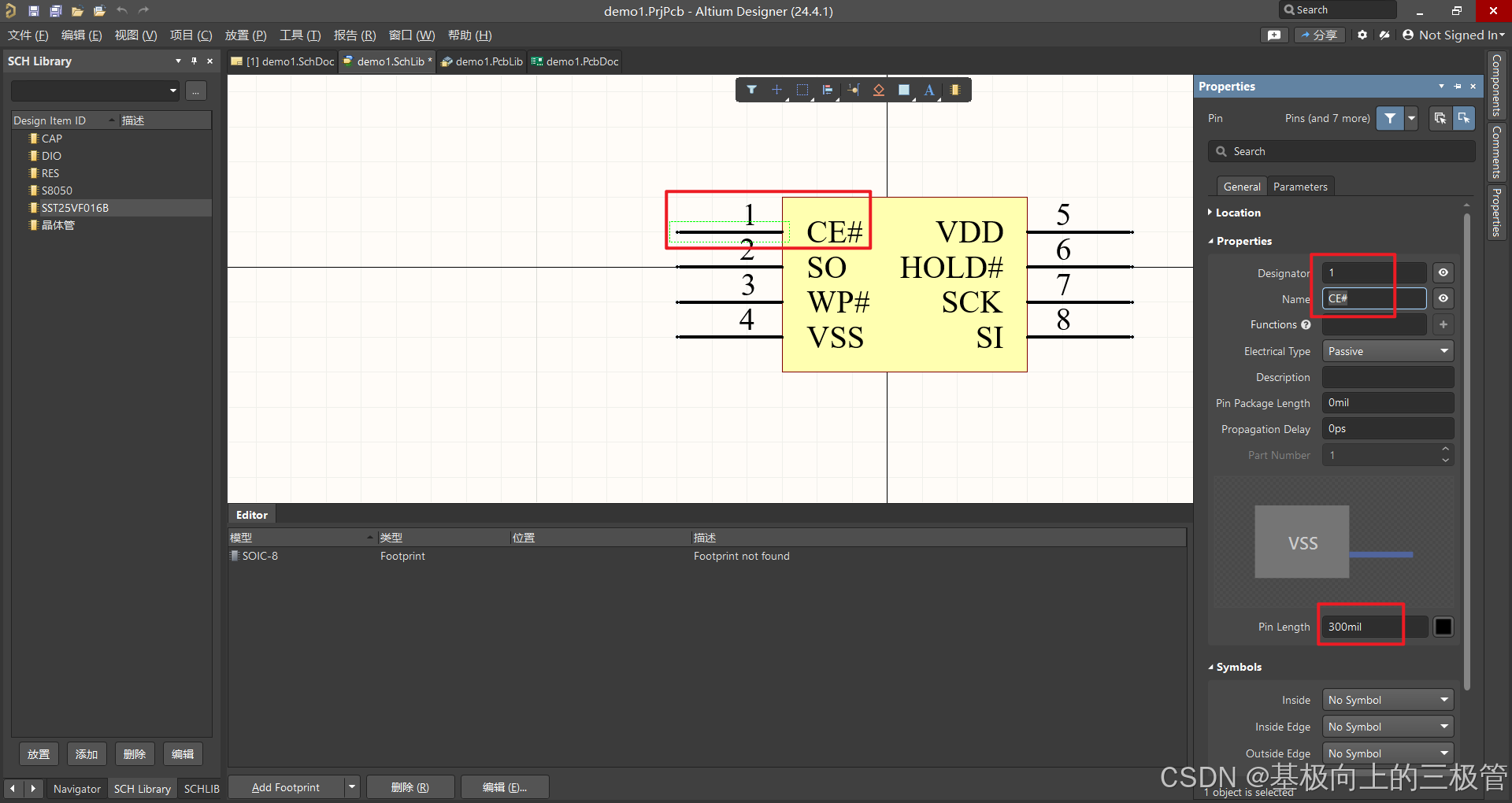Open the library filter combo box
This screenshot has width=1512, height=803.
click(95, 91)
